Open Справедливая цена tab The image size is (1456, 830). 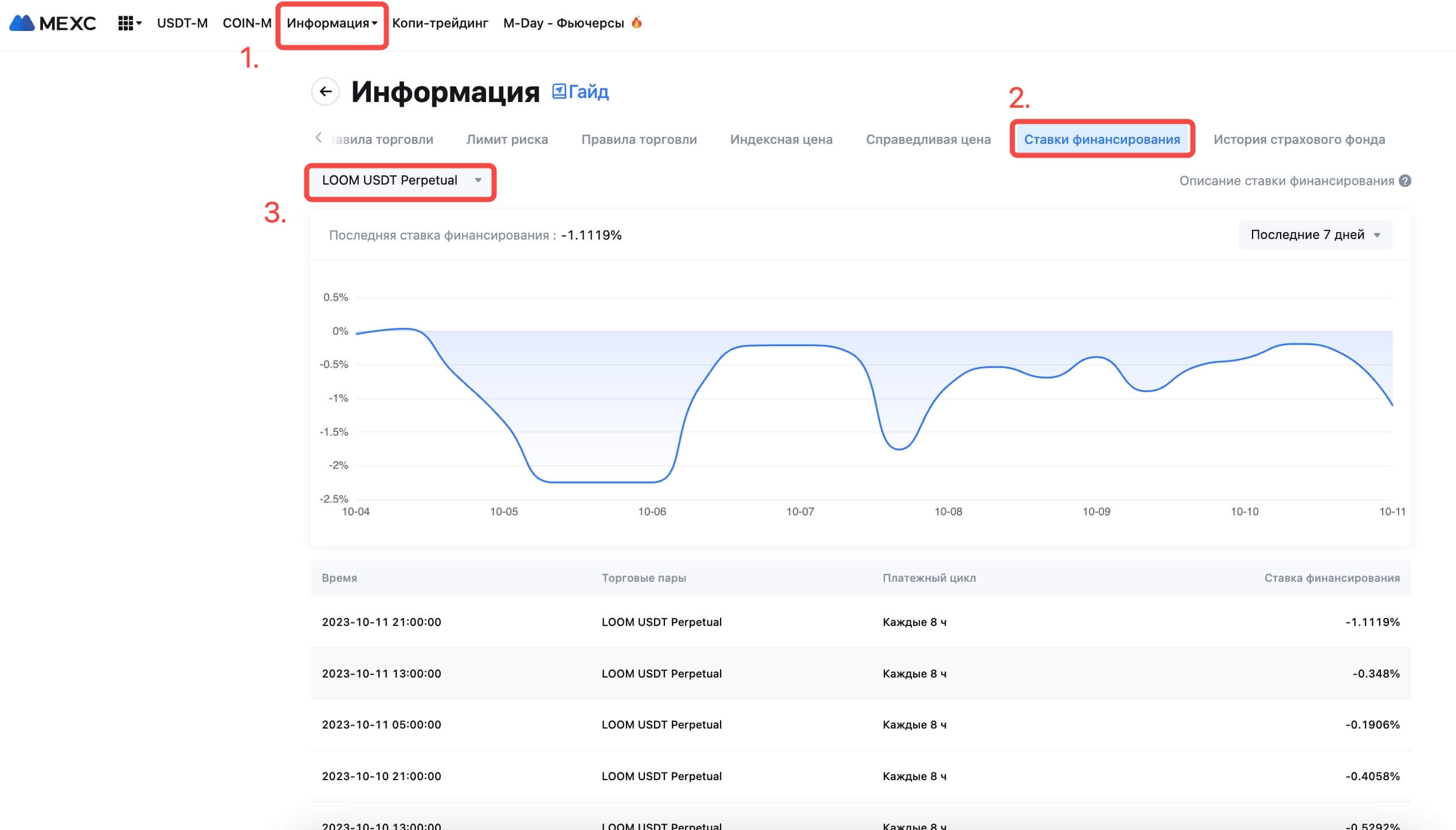[927, 139]
